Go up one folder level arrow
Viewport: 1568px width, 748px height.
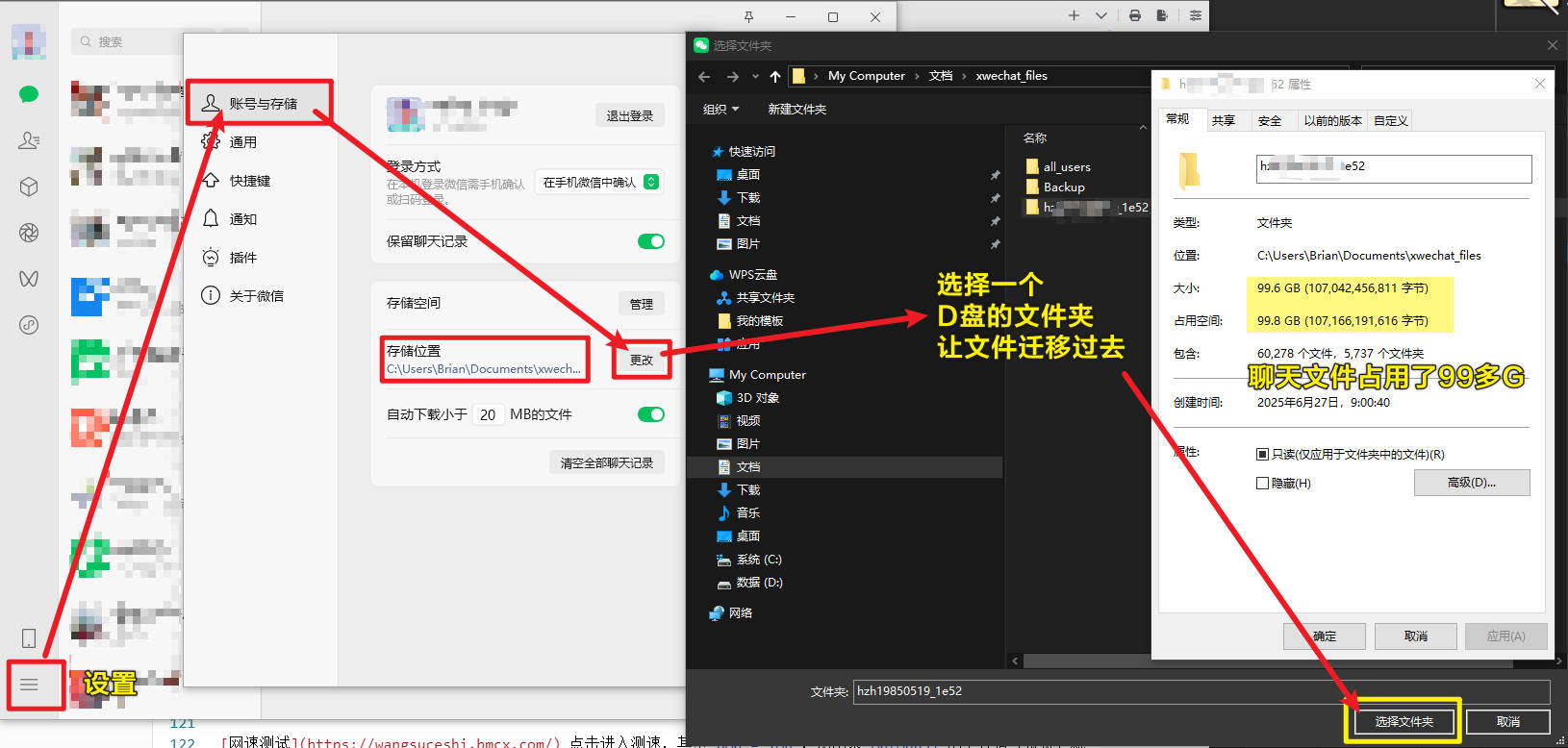click(775, 76)
